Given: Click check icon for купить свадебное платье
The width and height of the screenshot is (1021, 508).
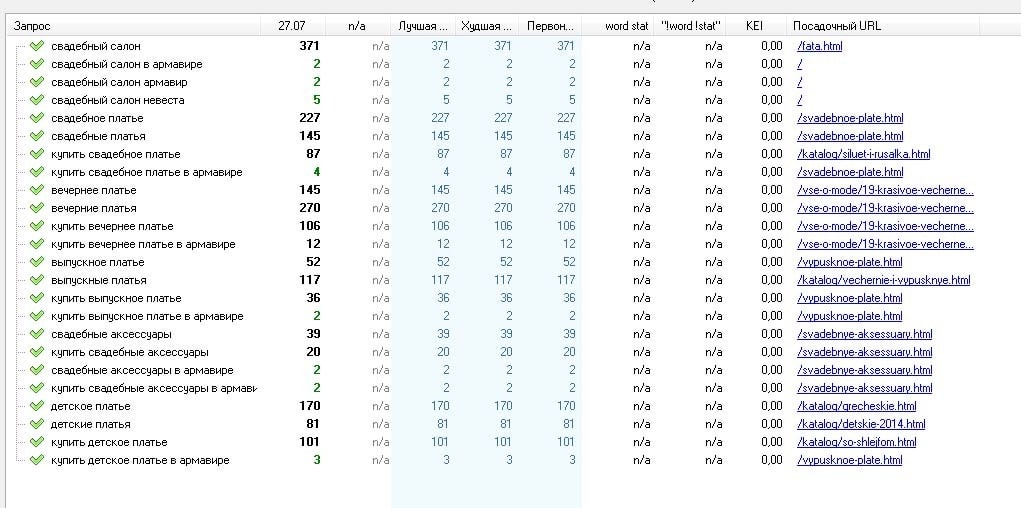Looking at the screenshot, I should coord(37,154).
